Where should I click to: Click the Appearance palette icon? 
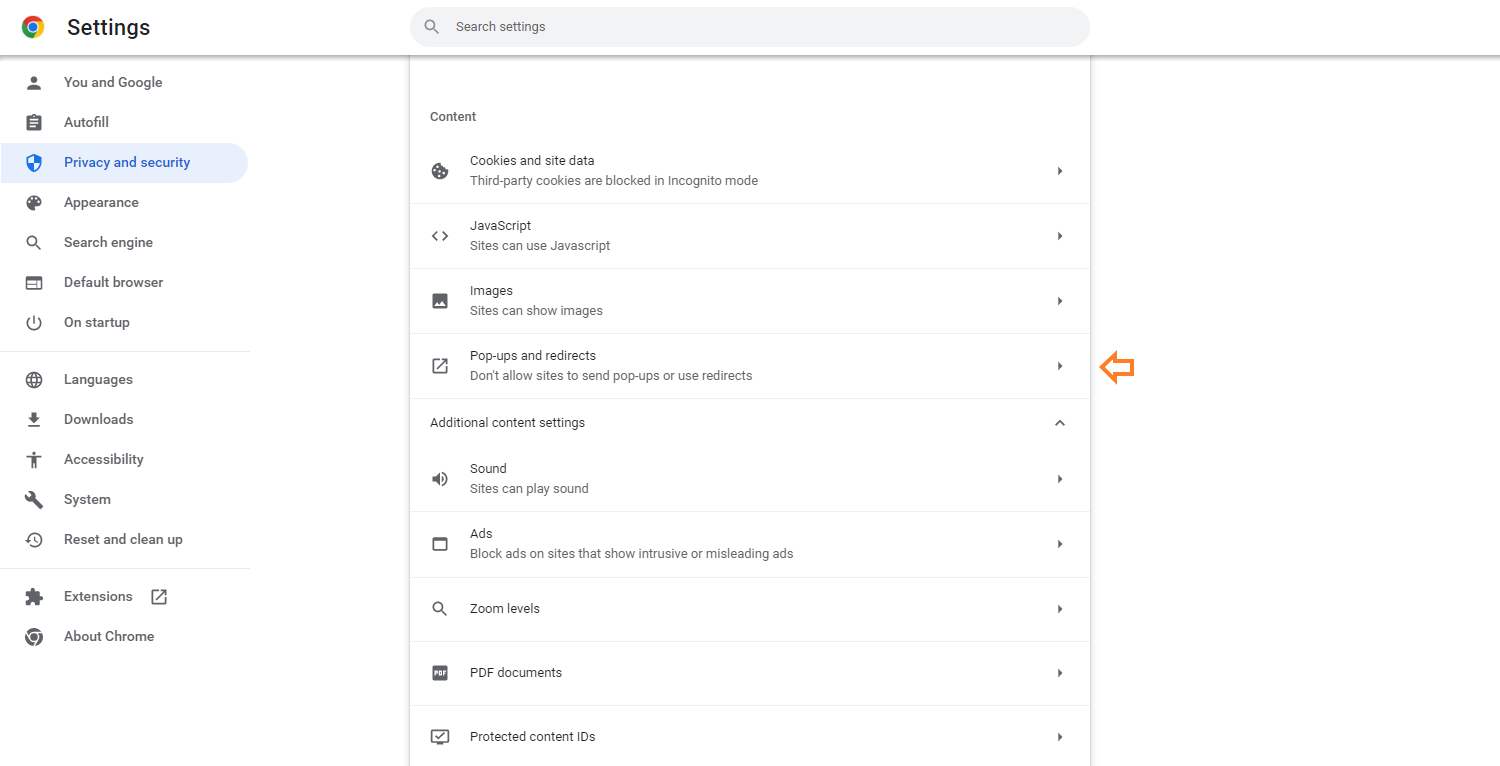[x=34, y=203]
